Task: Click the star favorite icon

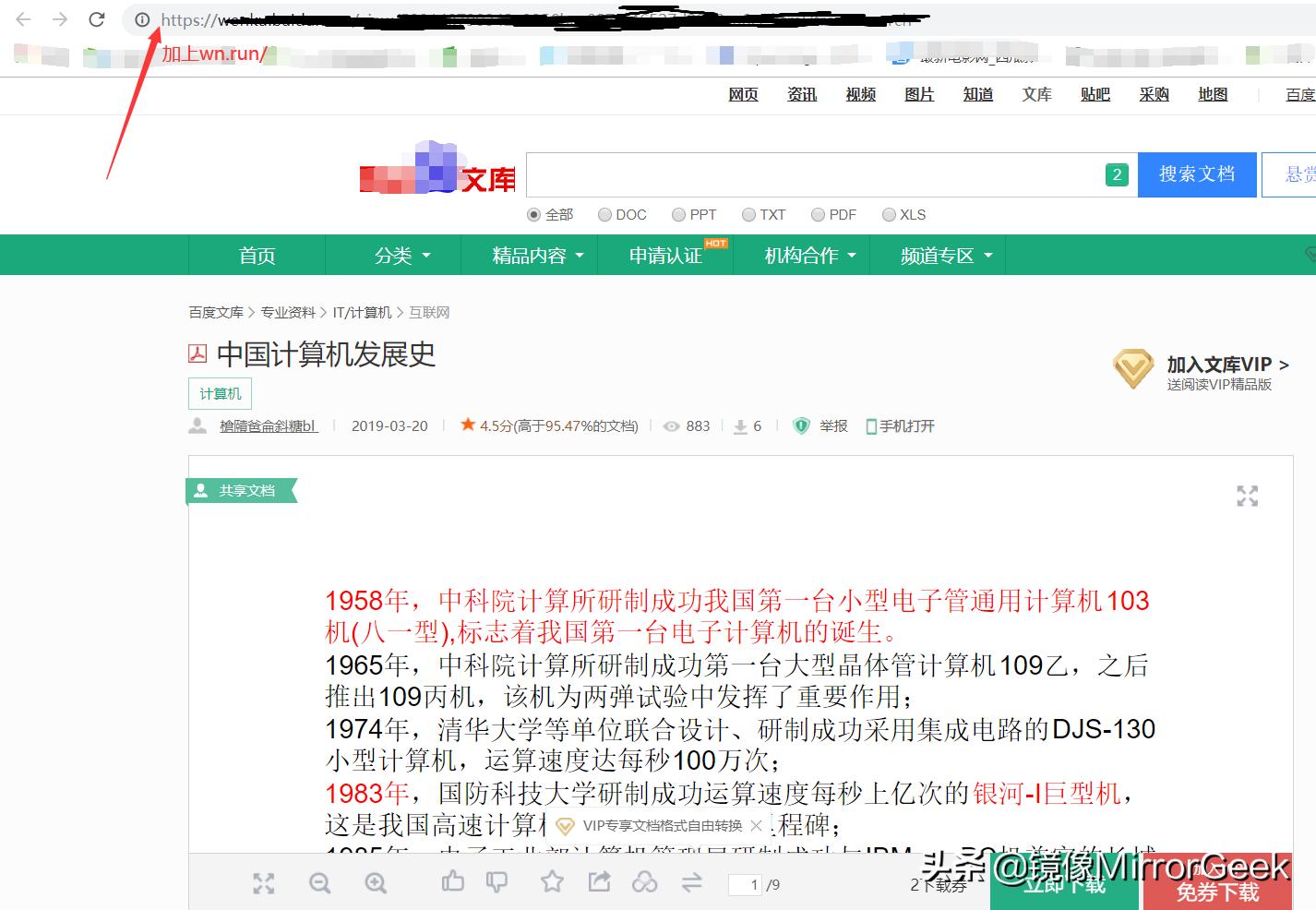Action: (x=552, y=883)
